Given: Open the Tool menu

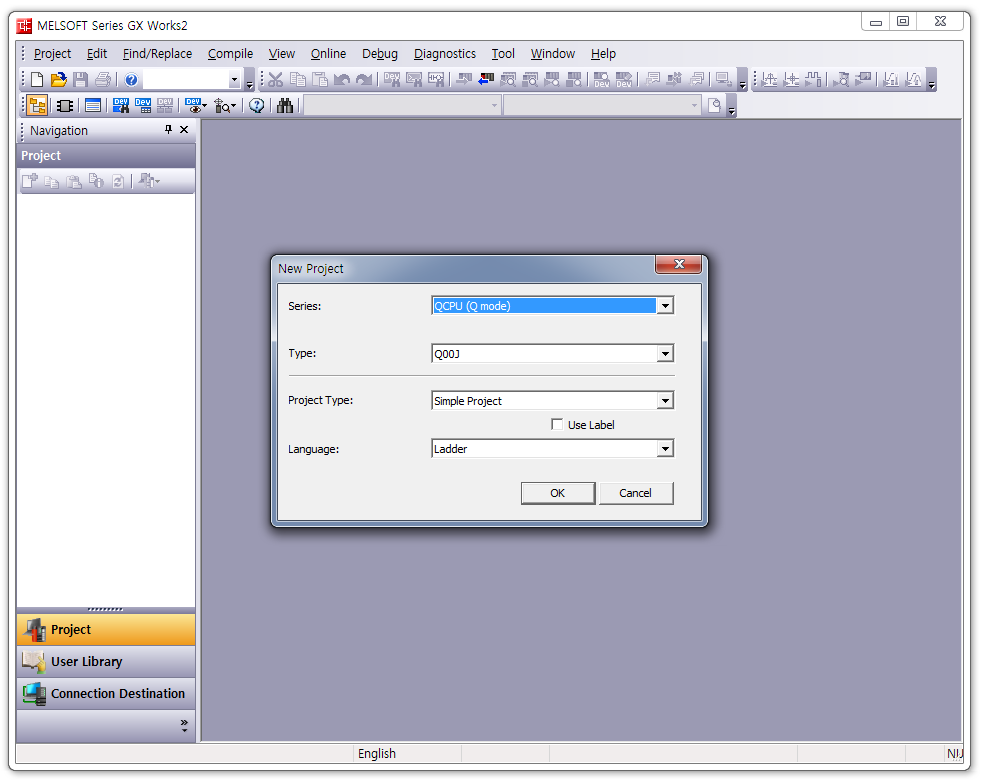Looking at the screenshot, I should pos(503,54).
